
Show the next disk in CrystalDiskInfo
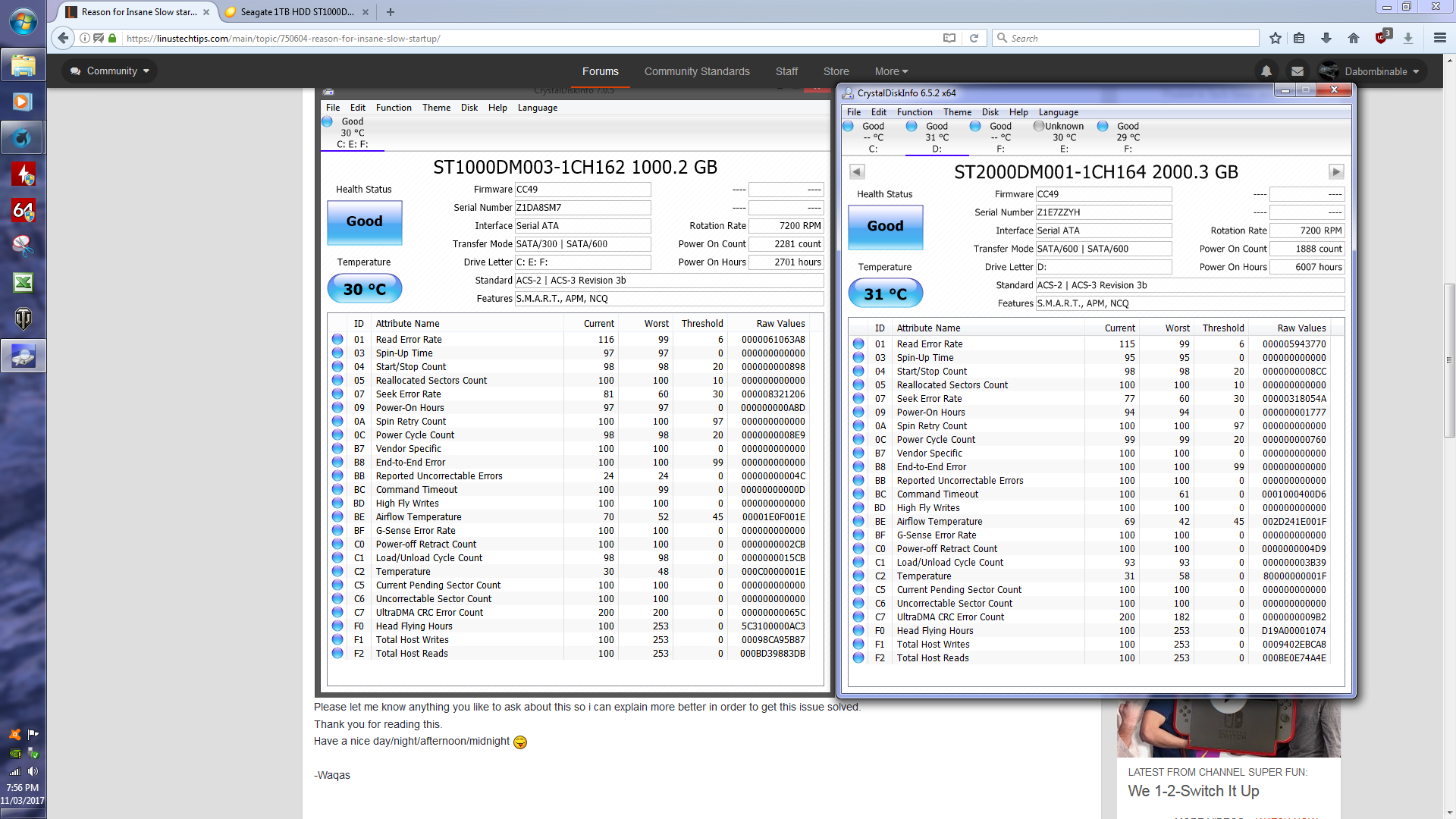coord(1336,172)
